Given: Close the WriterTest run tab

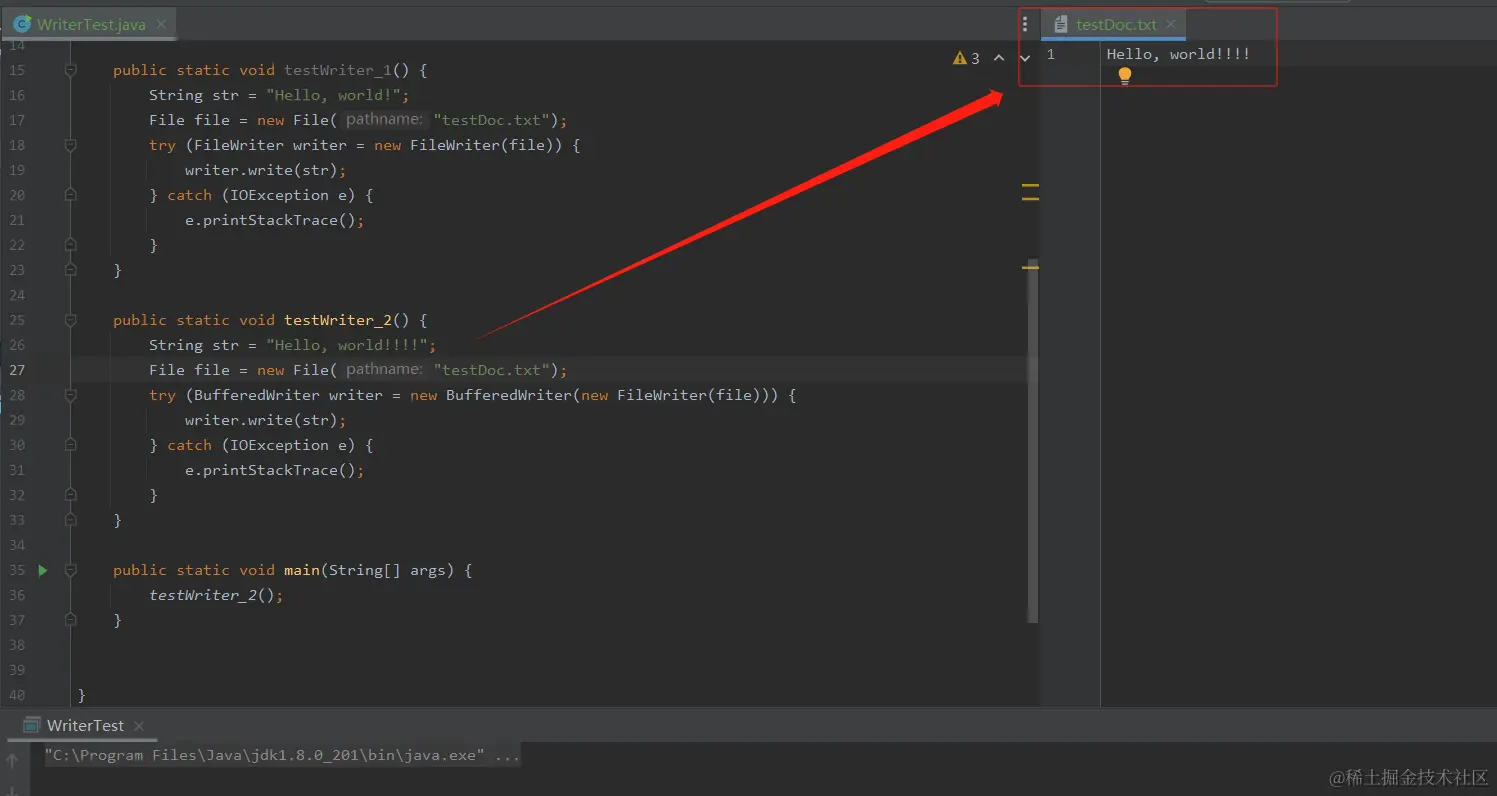Looking at the screenshot, I should [139, 726].
